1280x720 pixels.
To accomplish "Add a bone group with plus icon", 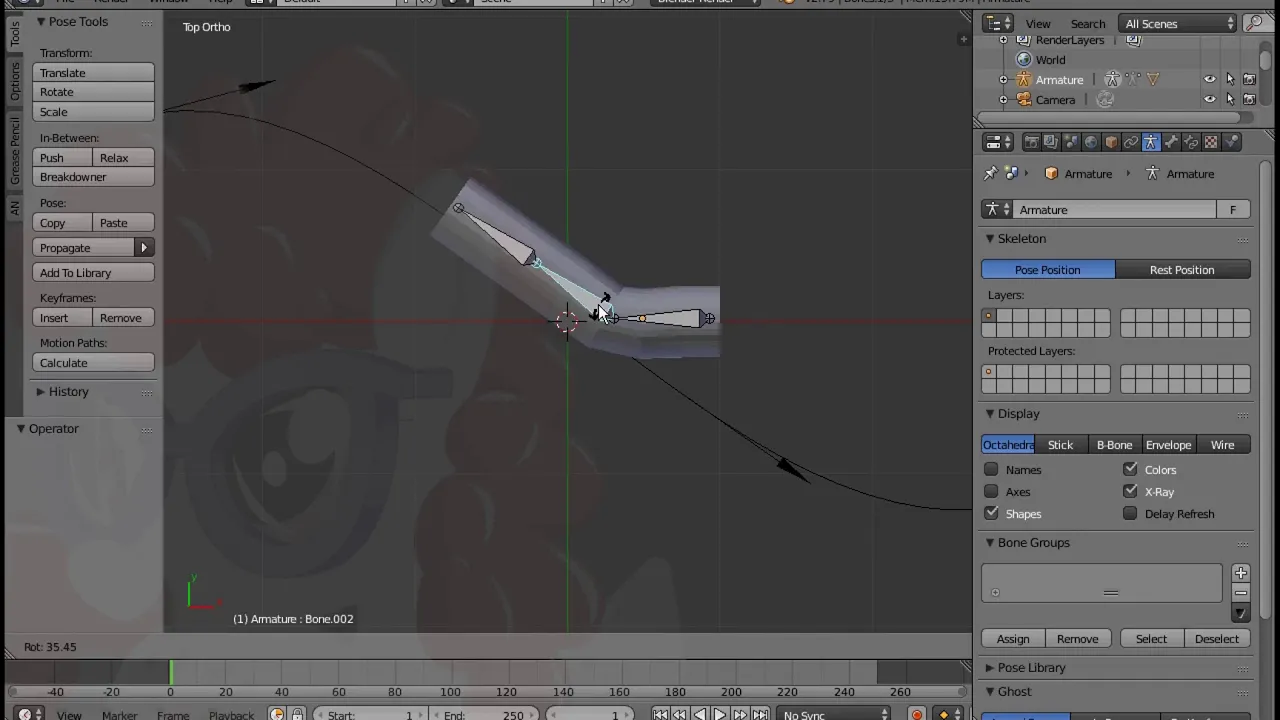I will (1241, 573).
